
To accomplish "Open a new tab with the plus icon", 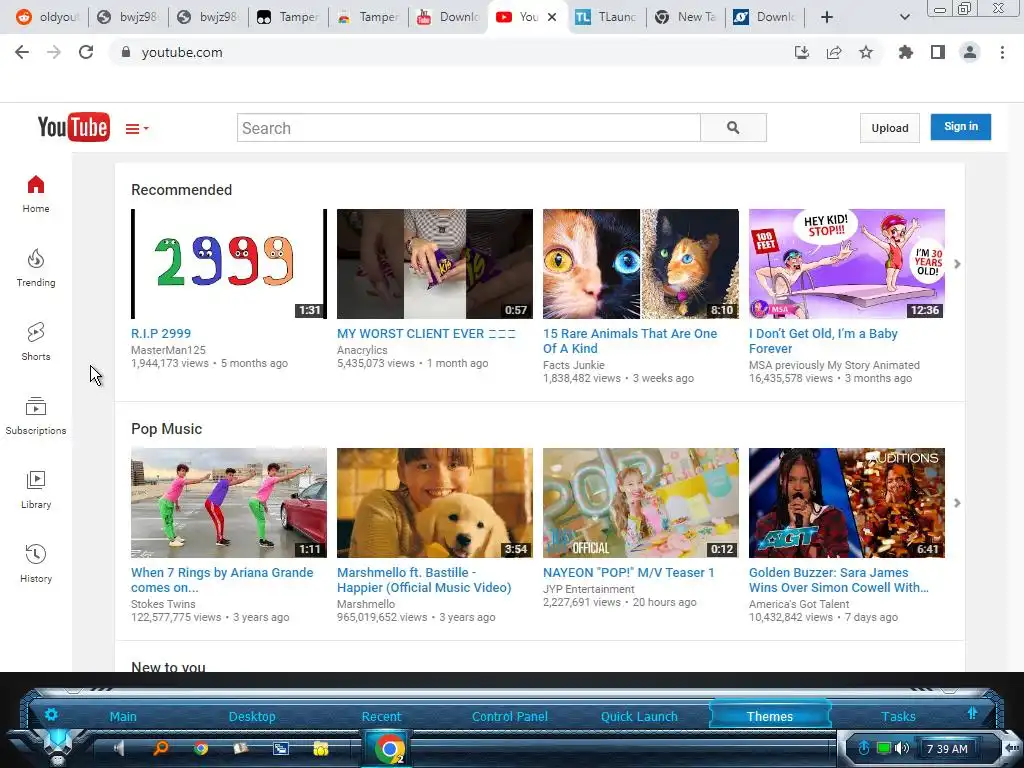I will [827, 18].
